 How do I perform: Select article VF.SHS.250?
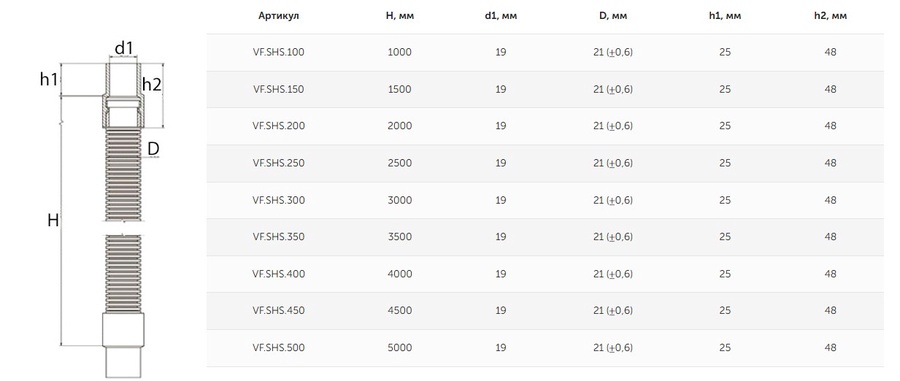(x=278, y=163)
